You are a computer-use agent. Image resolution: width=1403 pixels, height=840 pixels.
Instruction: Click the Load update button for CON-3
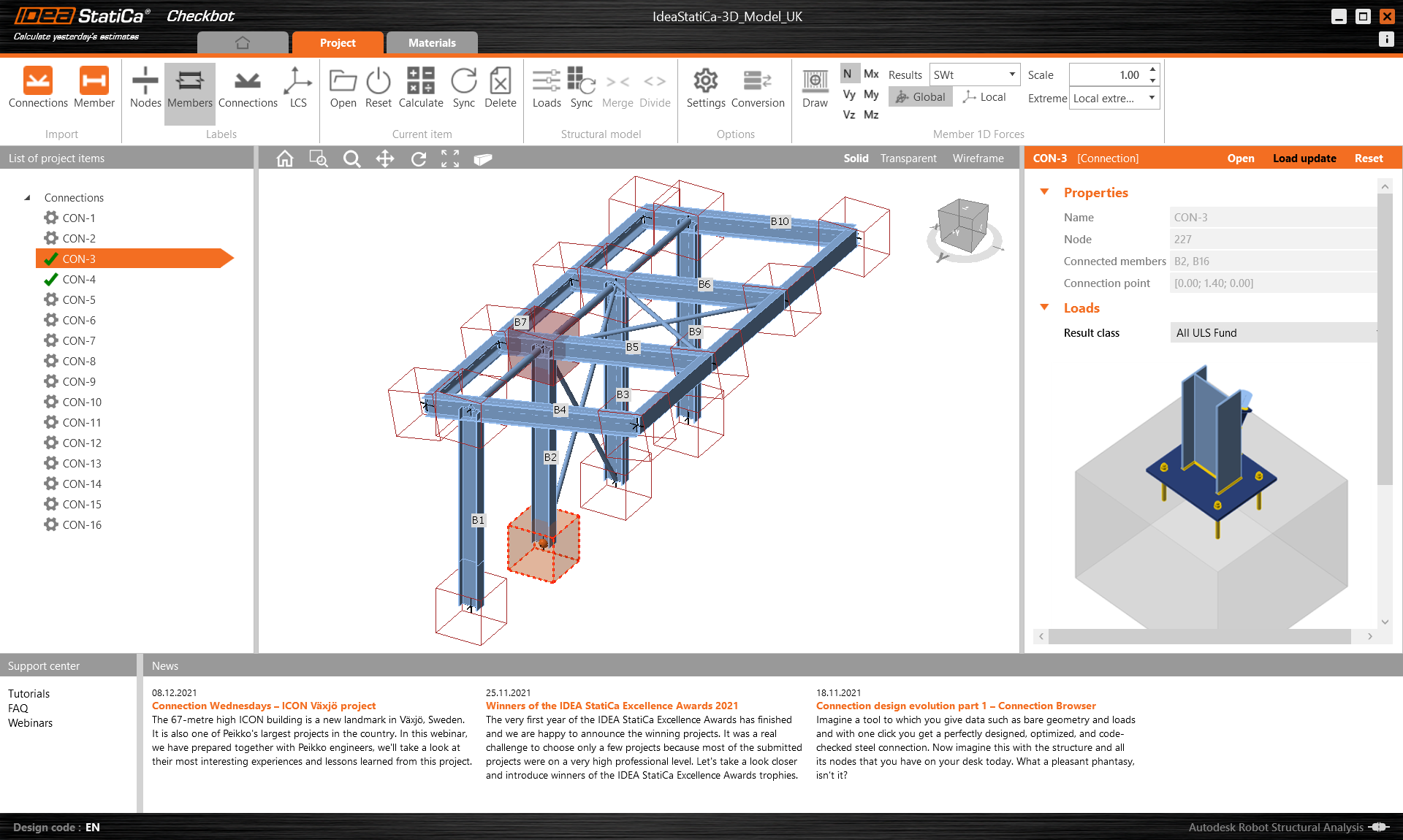click(x=1304, y=158)
